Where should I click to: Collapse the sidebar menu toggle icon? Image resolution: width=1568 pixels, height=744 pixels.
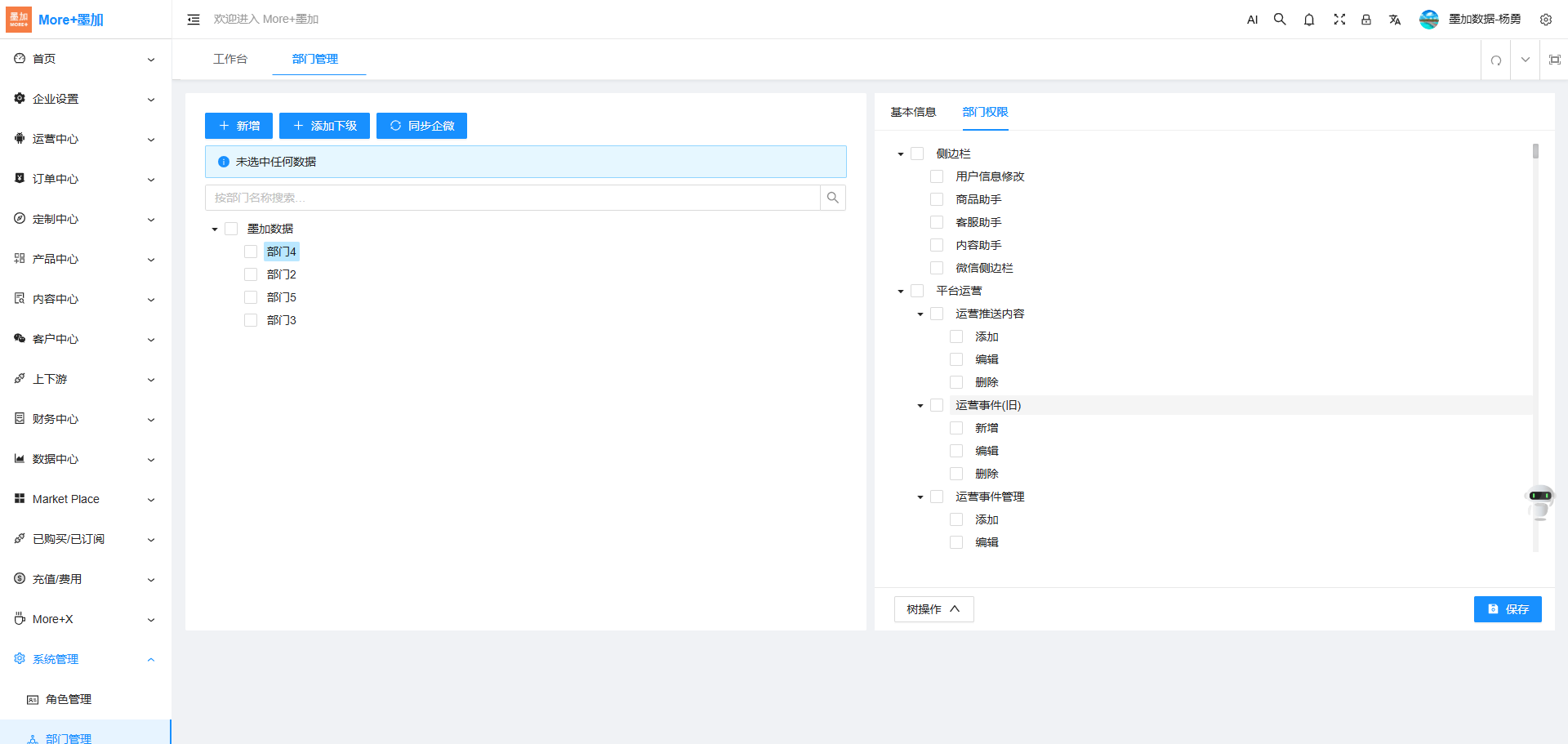click(194, 20)
